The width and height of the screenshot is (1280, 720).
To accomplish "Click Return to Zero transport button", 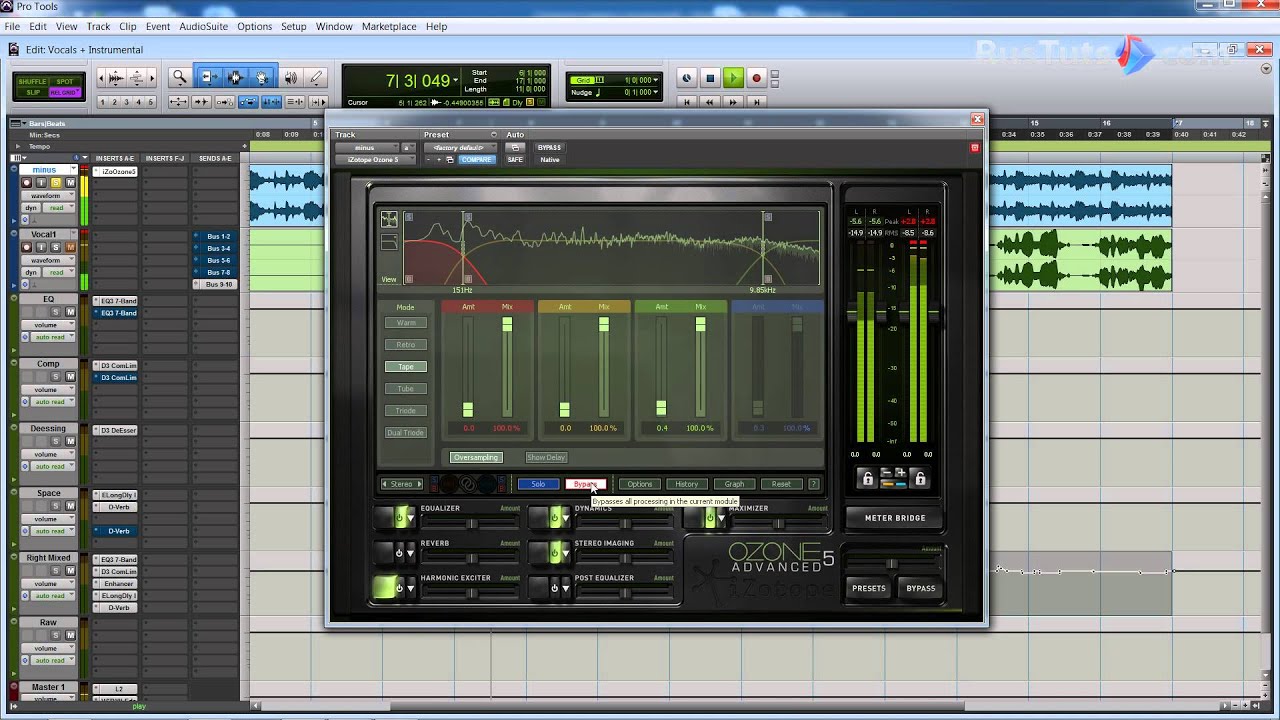I will coord(687,101).
